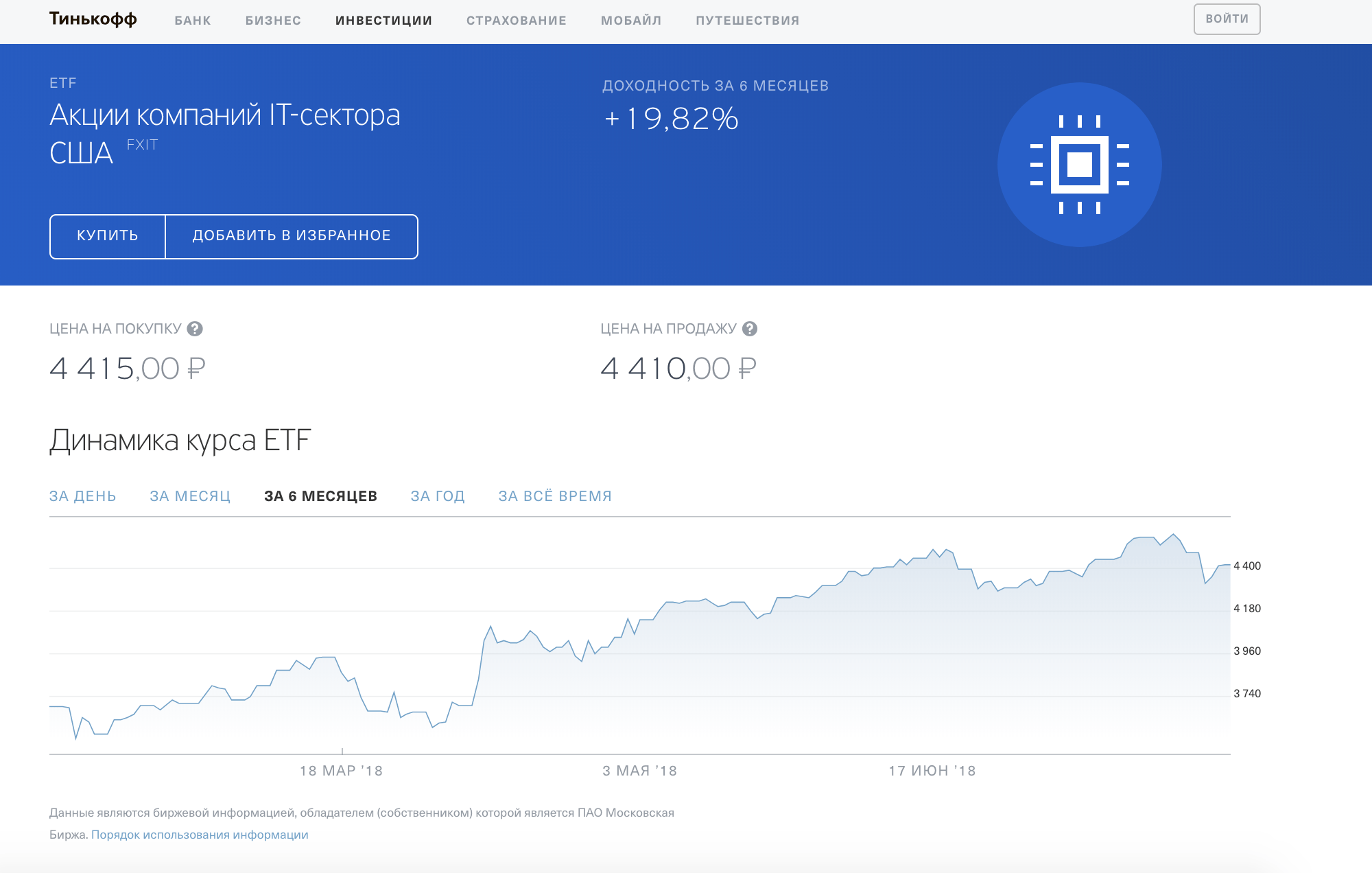This screenshot has height=873, width=1372.
Task: Open the Путешествия section
Action: point(748,21)
